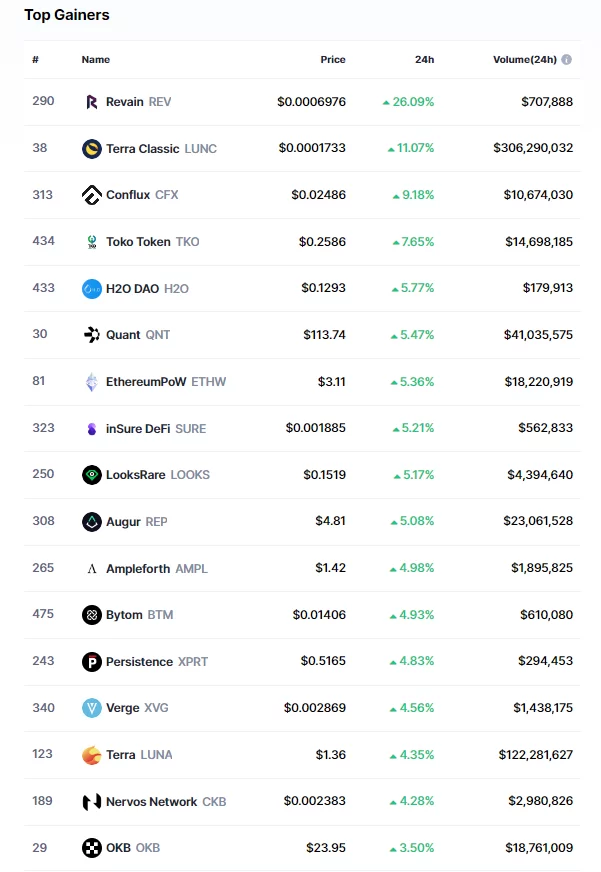The width and height of the screenshot is (601, 872).
Task: Click the EthereumPoW logo icon
Action: pos(92,382)
